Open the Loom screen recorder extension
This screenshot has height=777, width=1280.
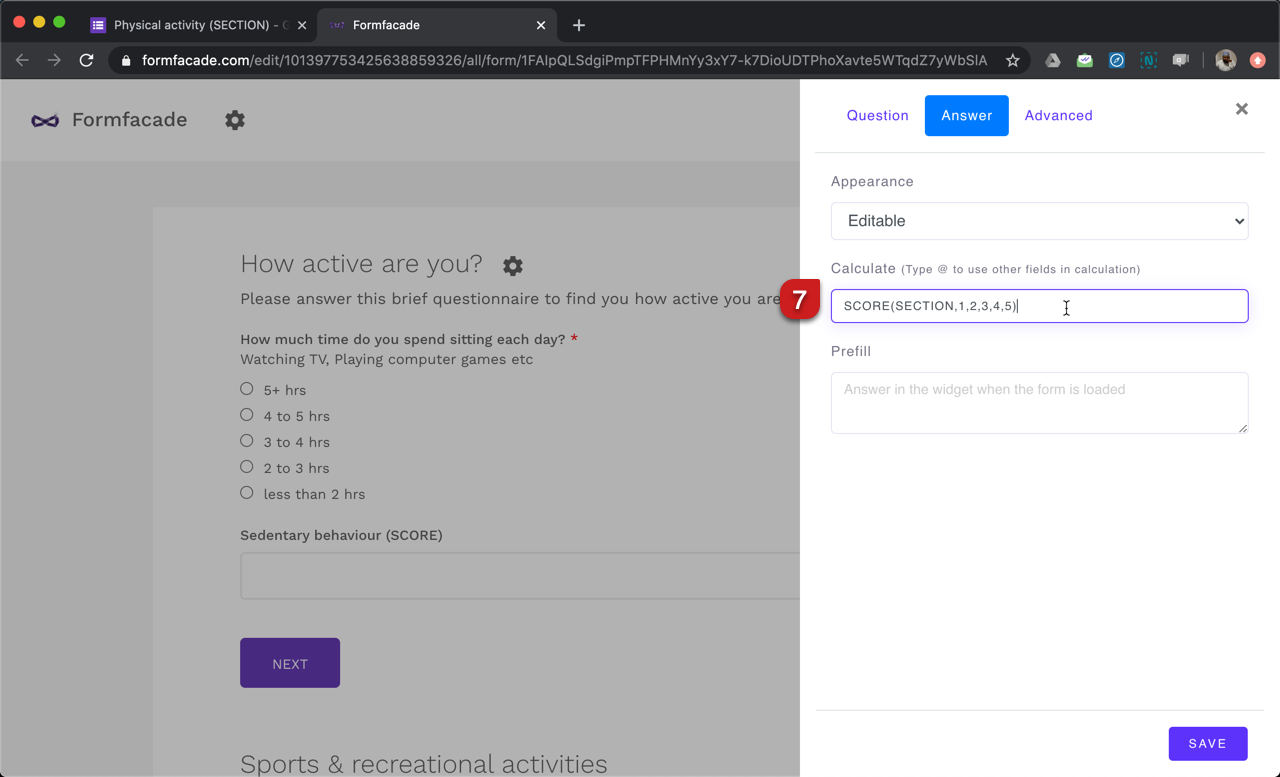pos(1180,60)
